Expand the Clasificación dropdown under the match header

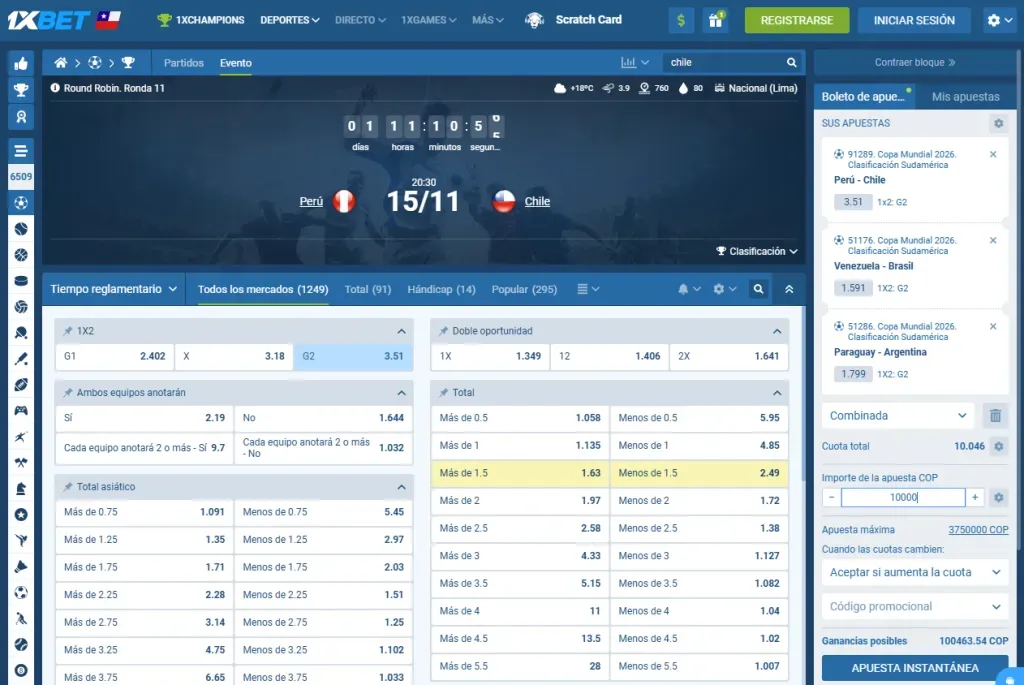tap(755, 251)
